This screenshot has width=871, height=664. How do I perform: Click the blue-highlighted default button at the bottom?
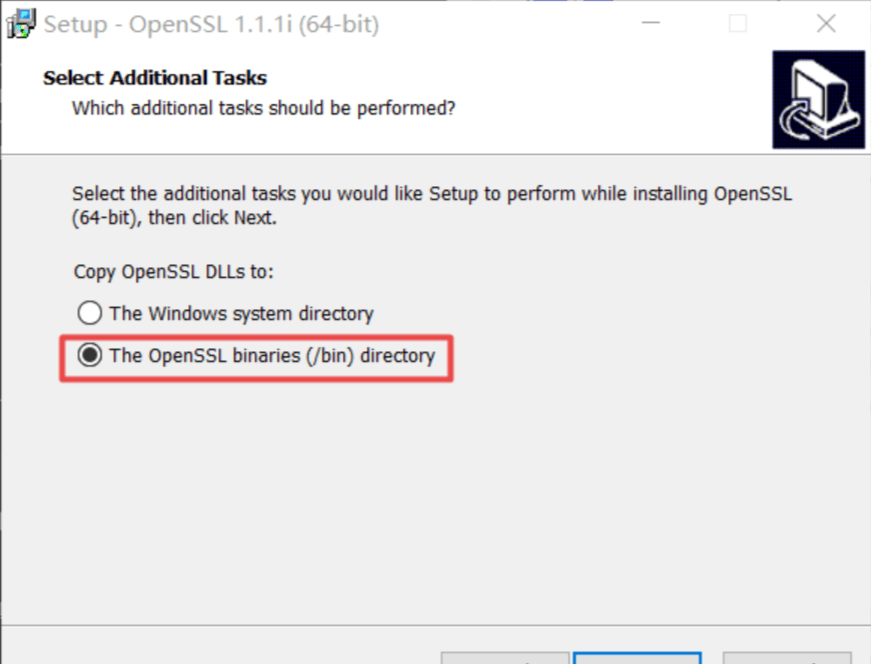tap(638, 660)
